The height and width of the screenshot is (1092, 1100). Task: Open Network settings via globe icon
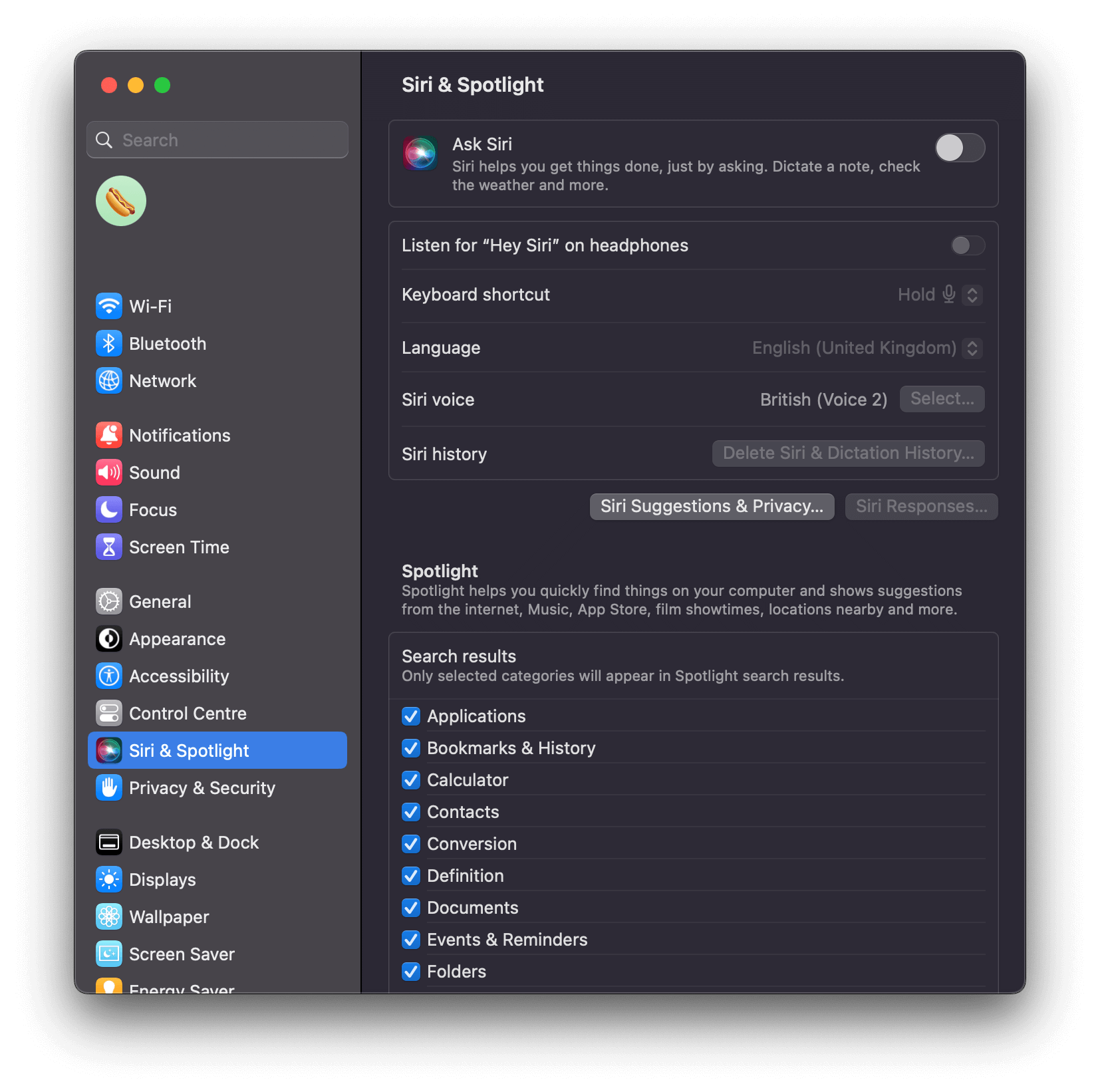[109, 380]
